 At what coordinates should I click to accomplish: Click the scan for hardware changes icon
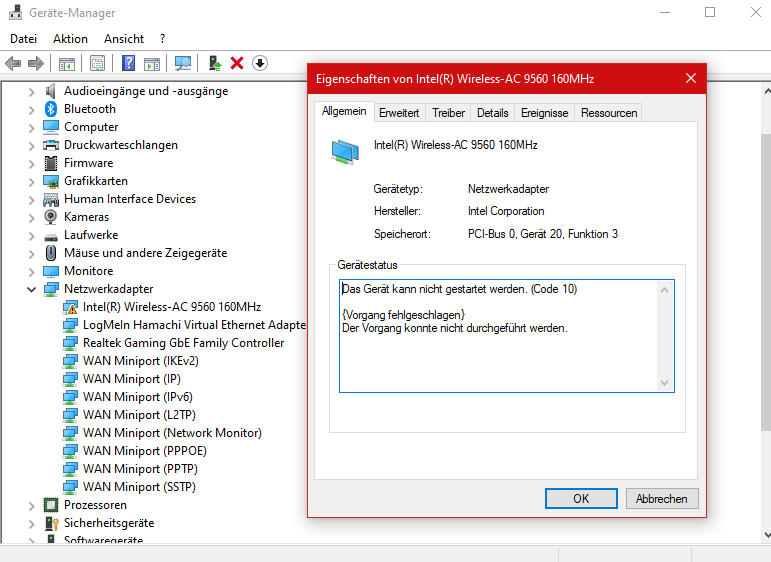pos(183,63)
